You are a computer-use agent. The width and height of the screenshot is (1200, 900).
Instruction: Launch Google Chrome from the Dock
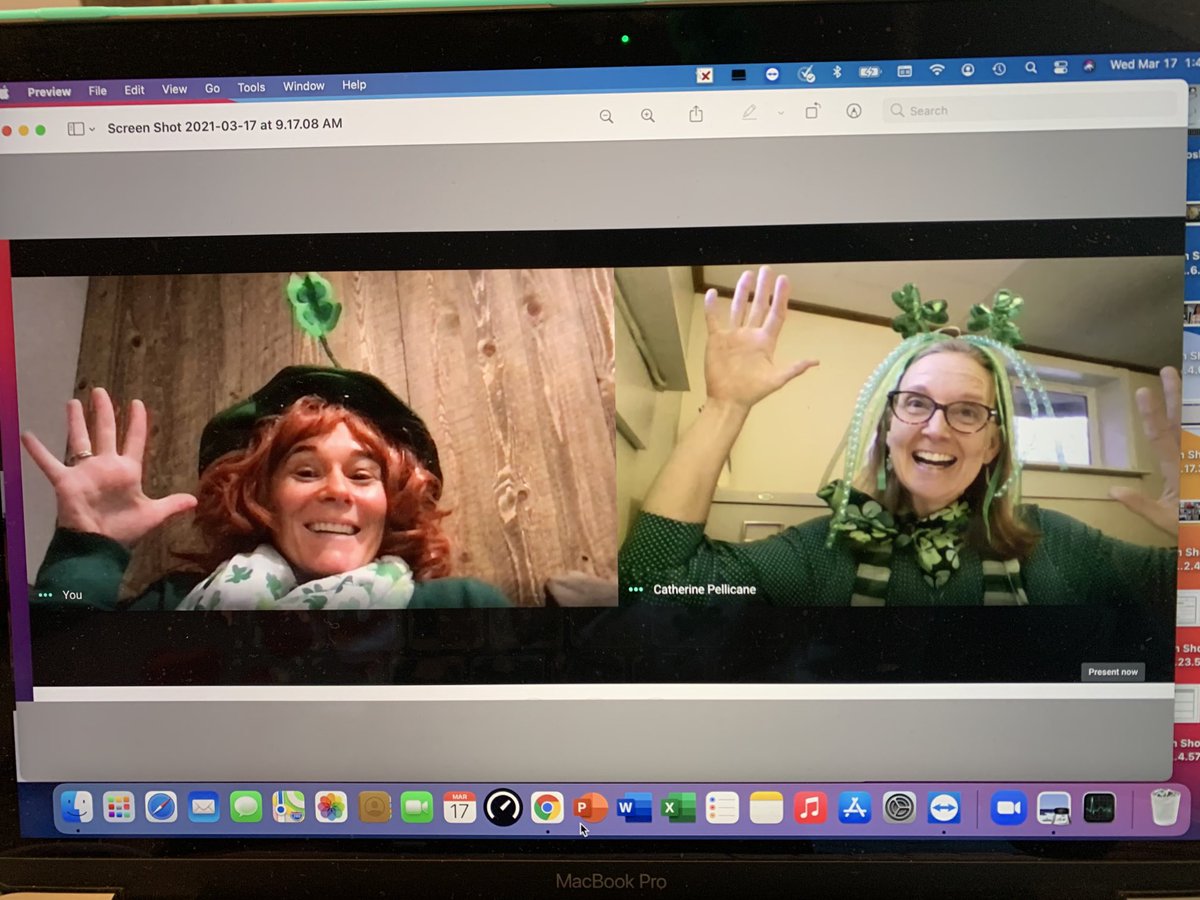click(x=547, y=806)
